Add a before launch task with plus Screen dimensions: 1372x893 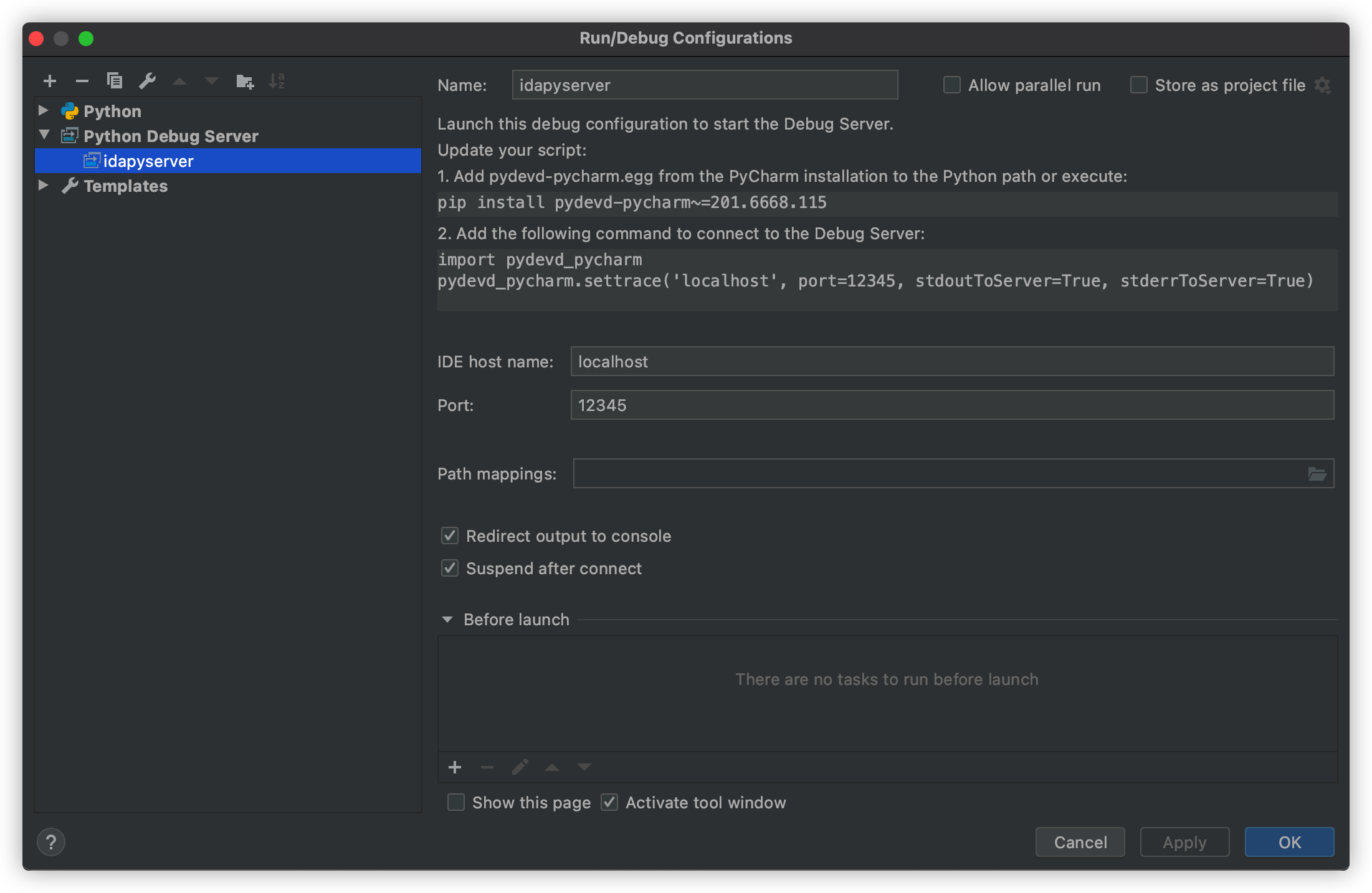click(455, 767)
